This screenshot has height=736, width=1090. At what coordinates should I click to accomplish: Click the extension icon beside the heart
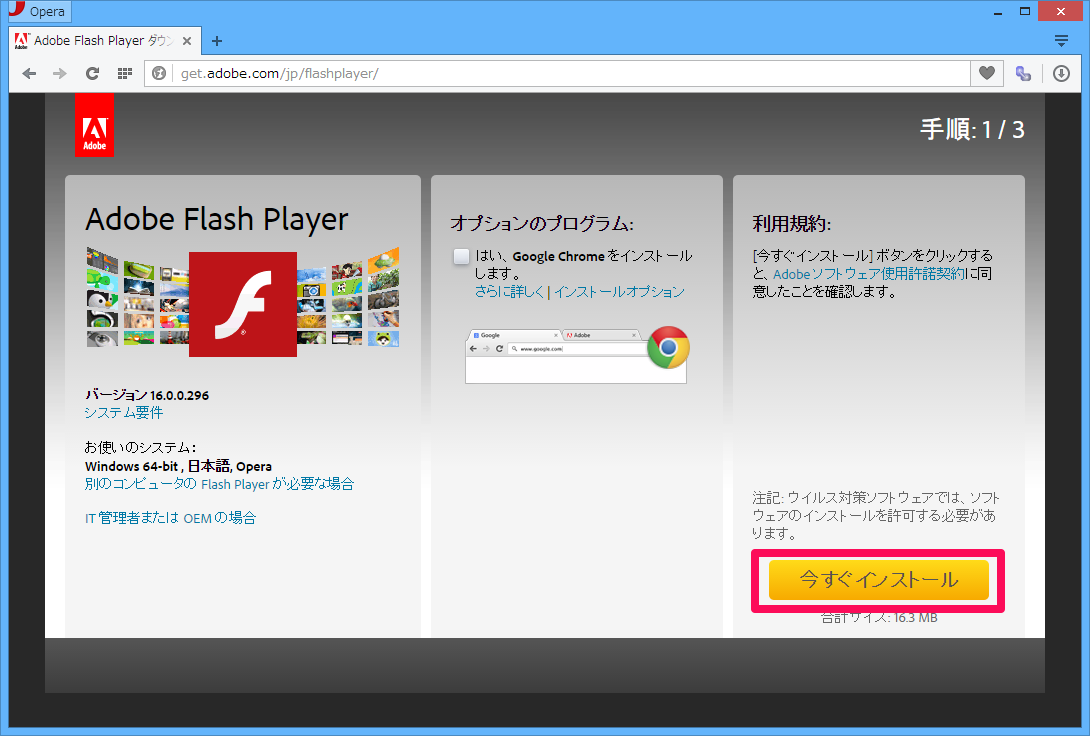[1023, 73]
